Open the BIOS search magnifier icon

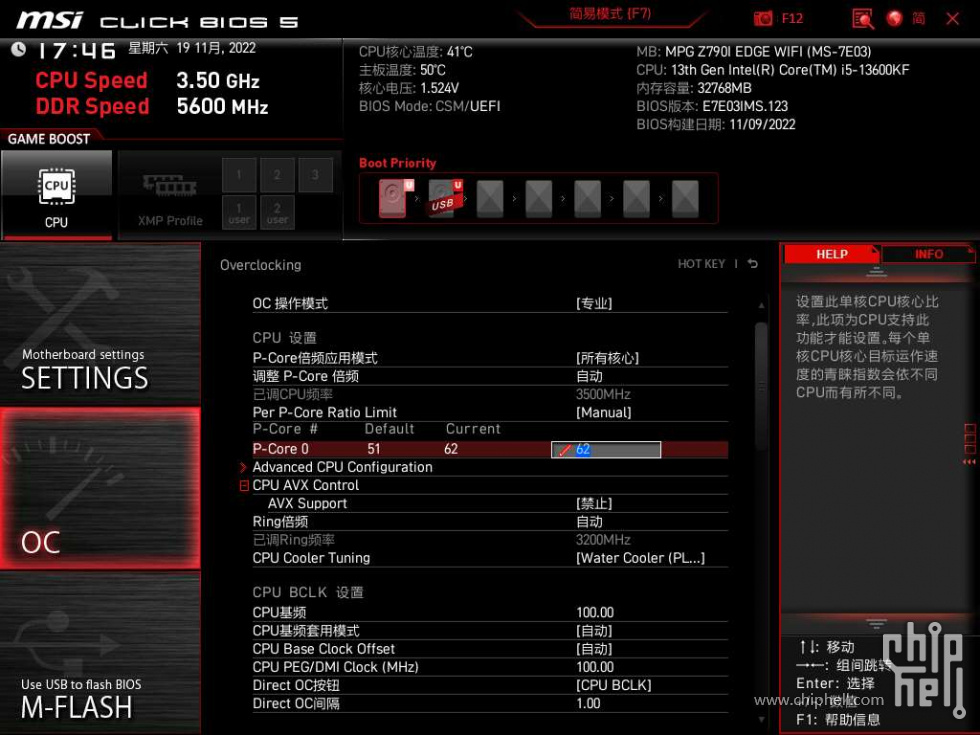[x=862, y=19]
